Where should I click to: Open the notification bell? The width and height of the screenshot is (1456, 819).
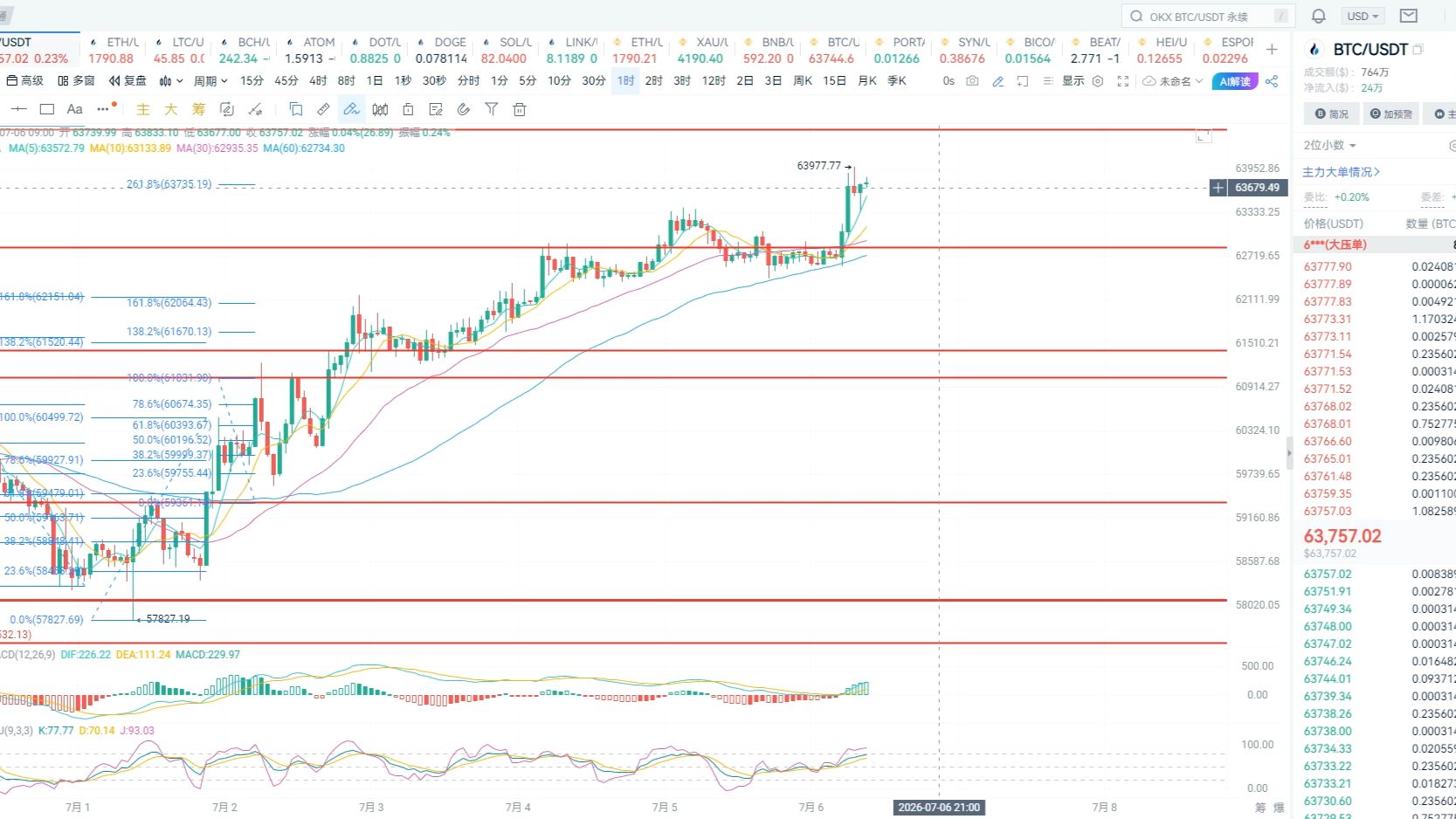(x=1319, y=16)
